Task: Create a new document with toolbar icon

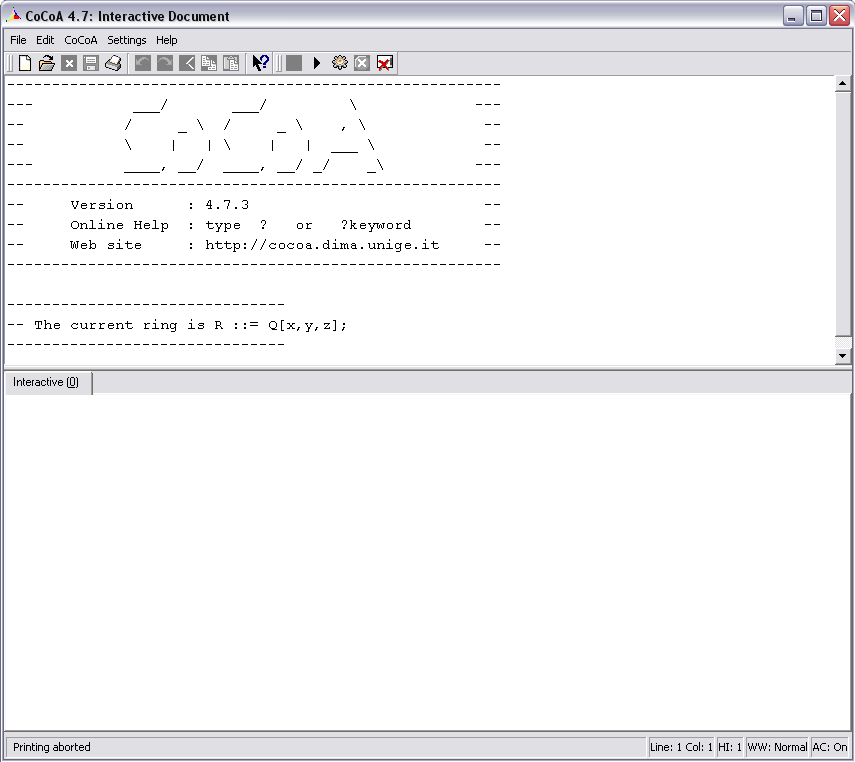Action: [x=25, y=63]
